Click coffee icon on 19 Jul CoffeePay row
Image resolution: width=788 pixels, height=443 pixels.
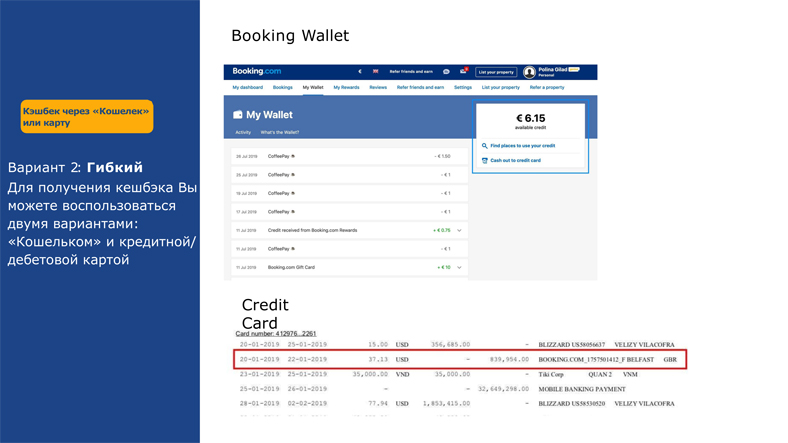click(293, 193)
